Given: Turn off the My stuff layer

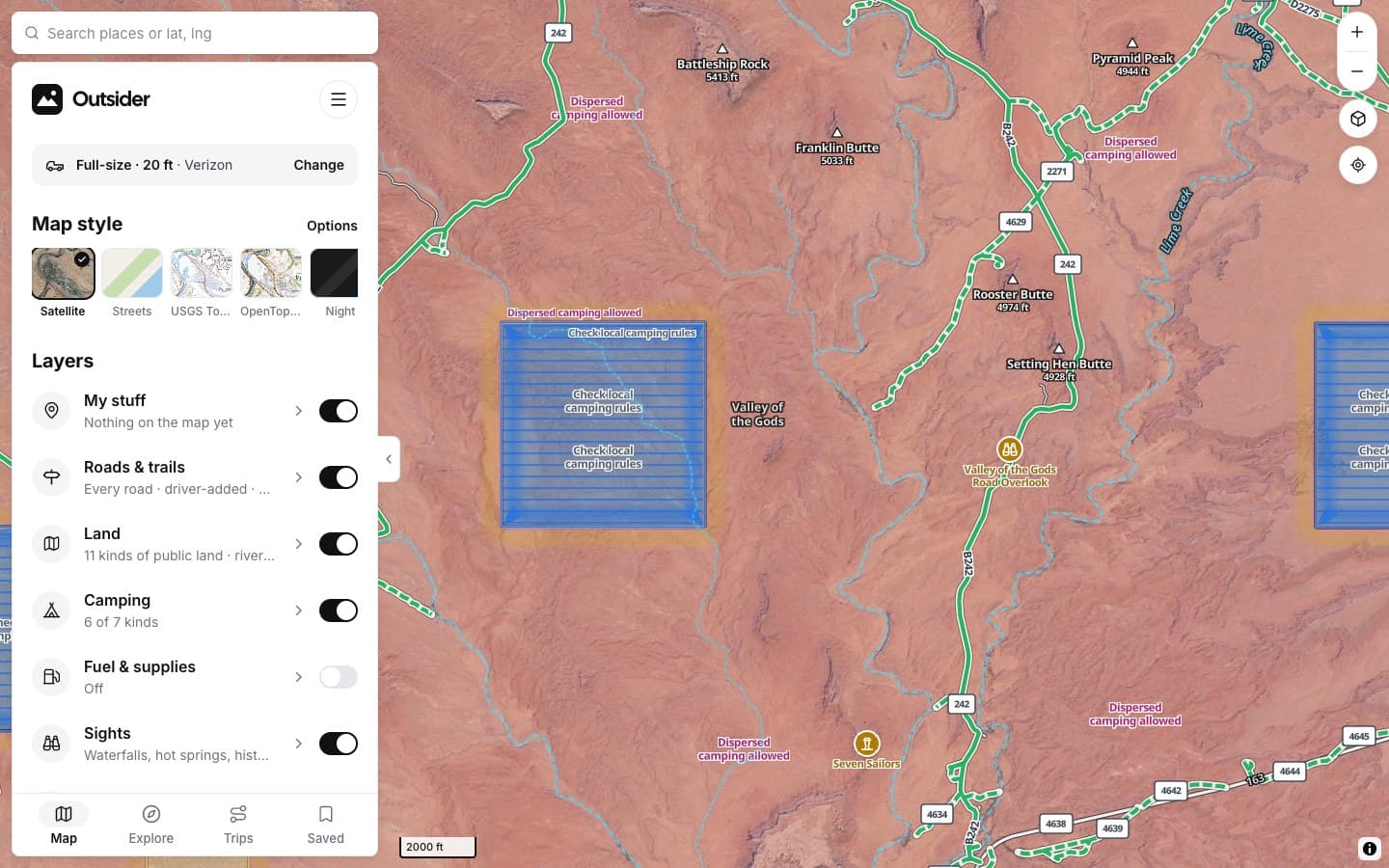Looking at the screenshot, I should click(x=339, y=411).
